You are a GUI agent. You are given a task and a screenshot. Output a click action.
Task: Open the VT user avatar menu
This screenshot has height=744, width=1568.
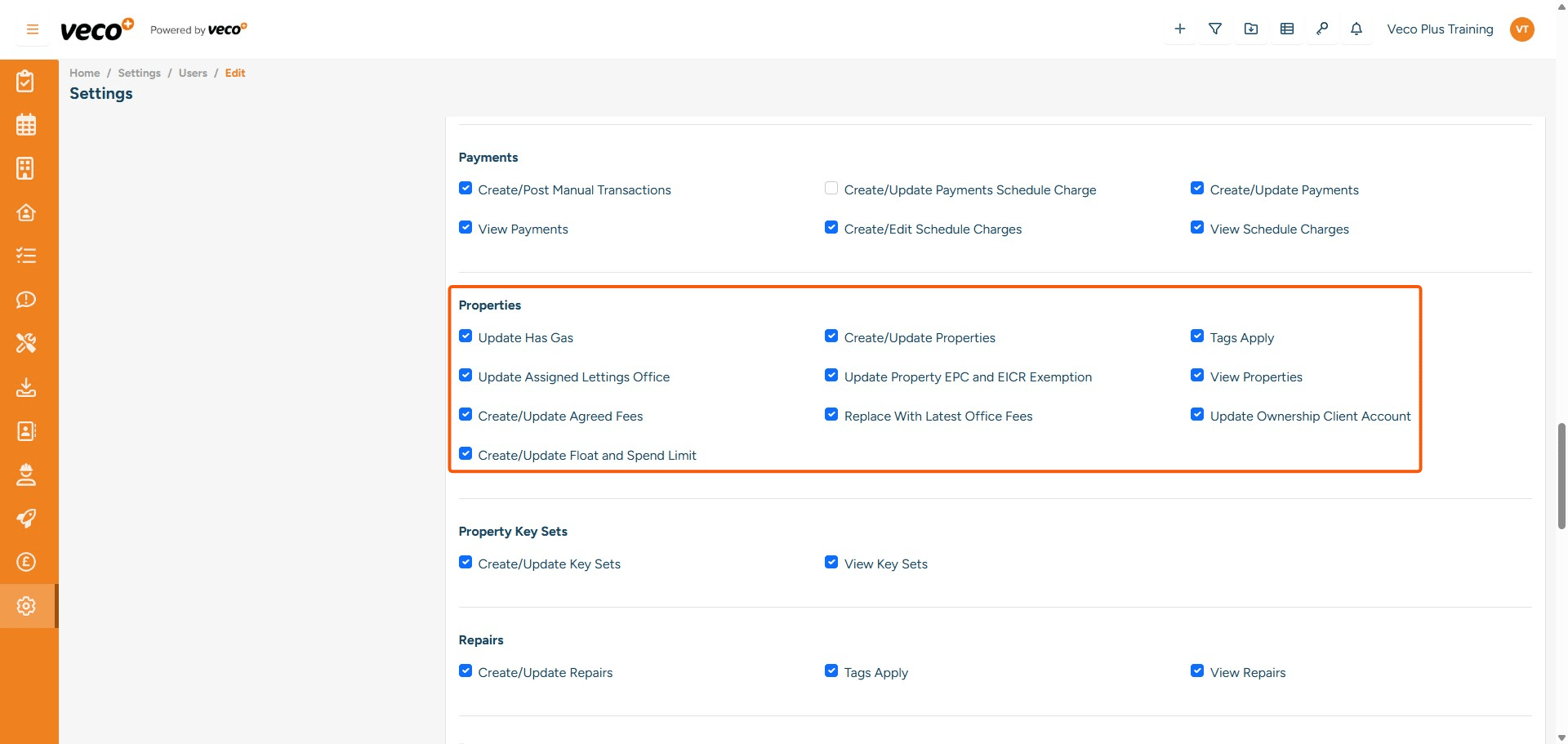click(1521, 29)
